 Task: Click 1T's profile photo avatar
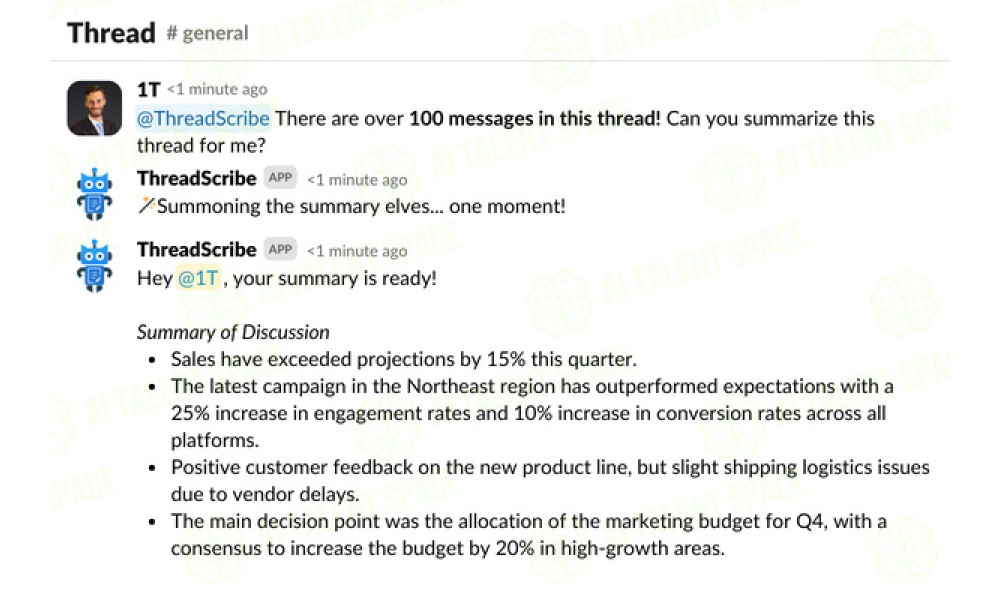pos(94,108)
